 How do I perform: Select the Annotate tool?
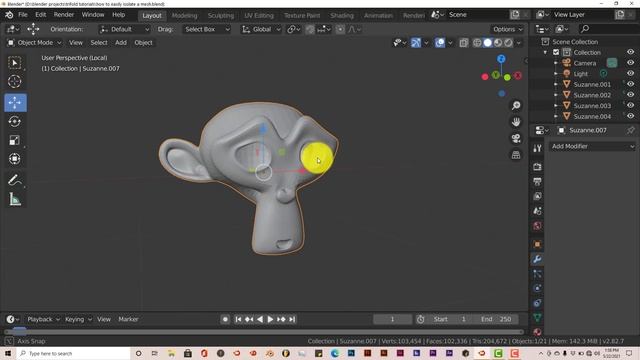tap(15, 180)
